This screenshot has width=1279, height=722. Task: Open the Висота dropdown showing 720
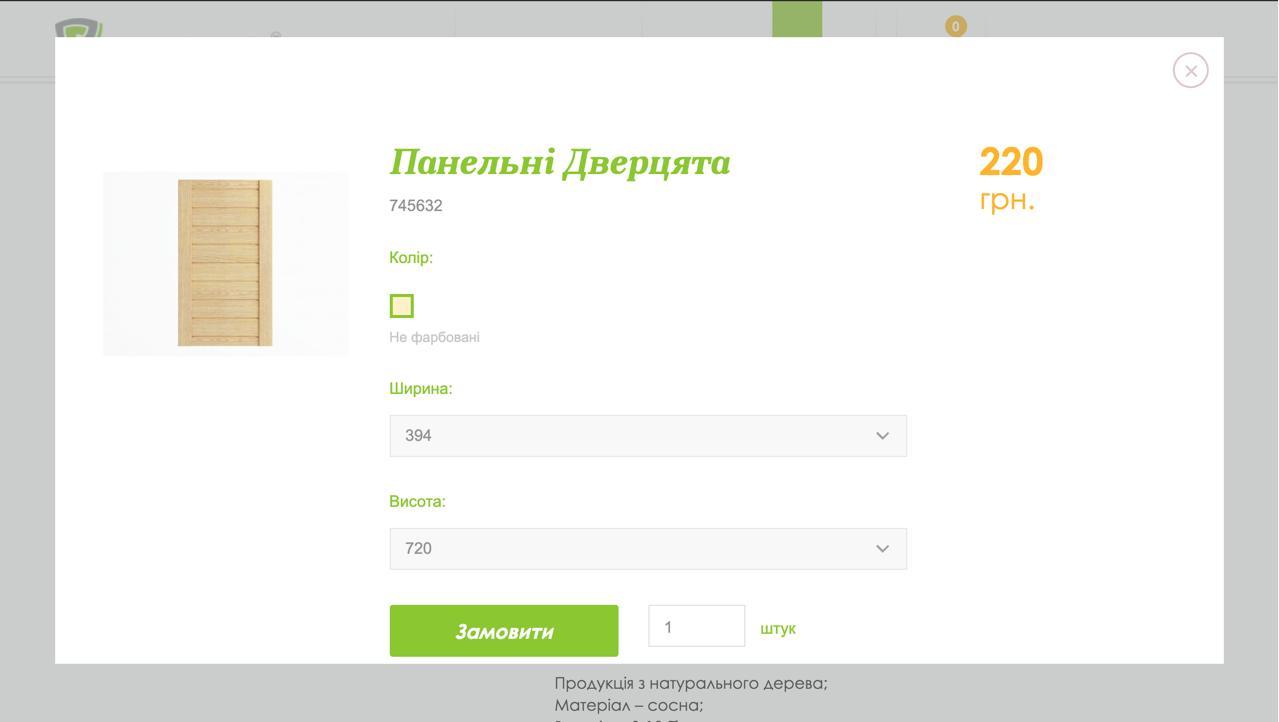647,549
